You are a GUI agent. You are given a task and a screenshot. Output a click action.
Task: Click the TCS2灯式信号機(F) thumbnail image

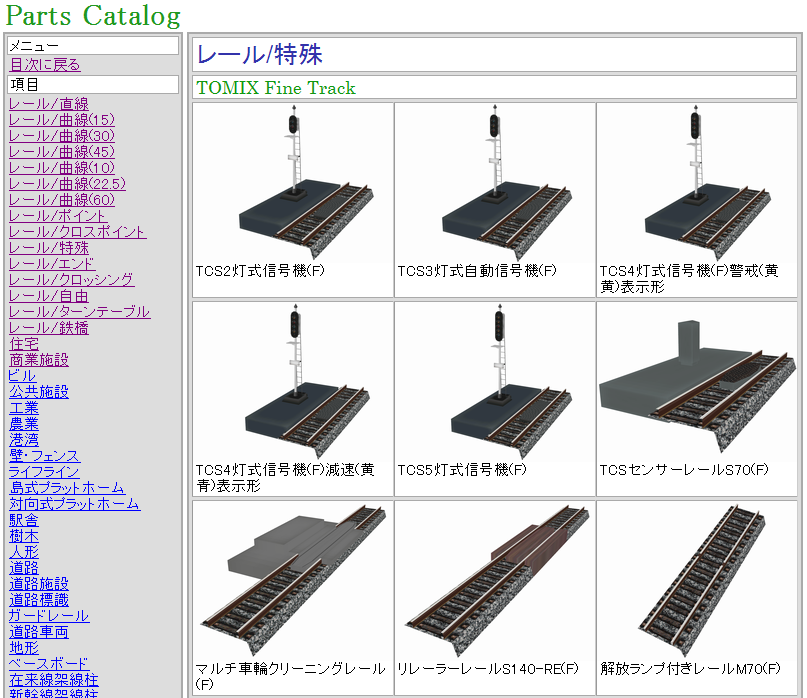[x=293, y=183]
